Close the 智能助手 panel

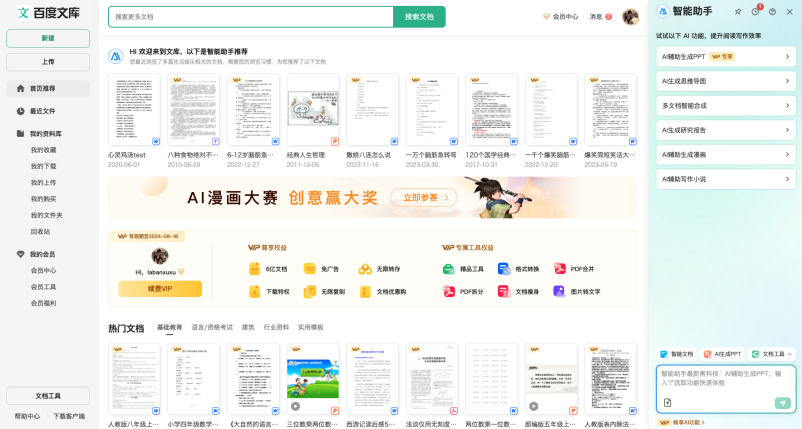point(790,12)
